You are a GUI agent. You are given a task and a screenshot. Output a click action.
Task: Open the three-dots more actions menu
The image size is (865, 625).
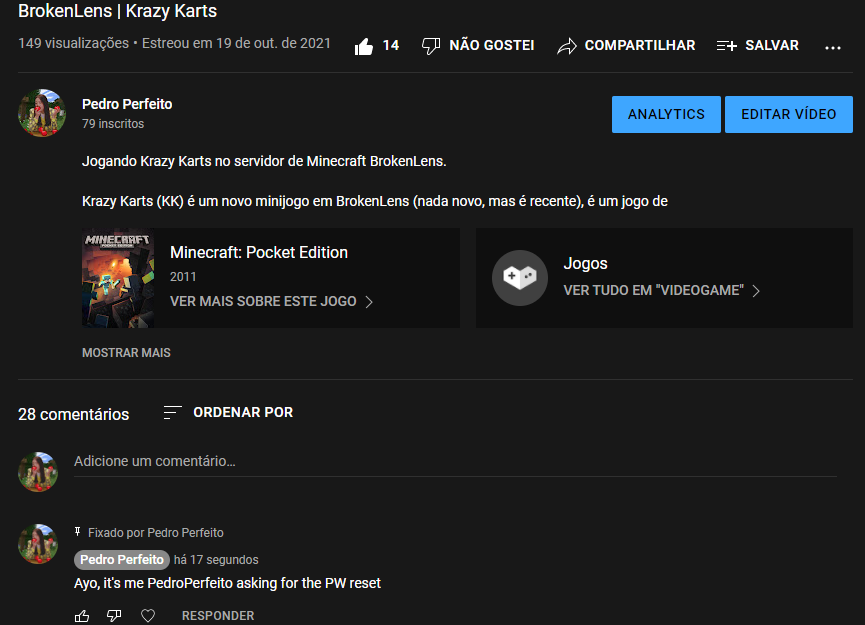832,48
